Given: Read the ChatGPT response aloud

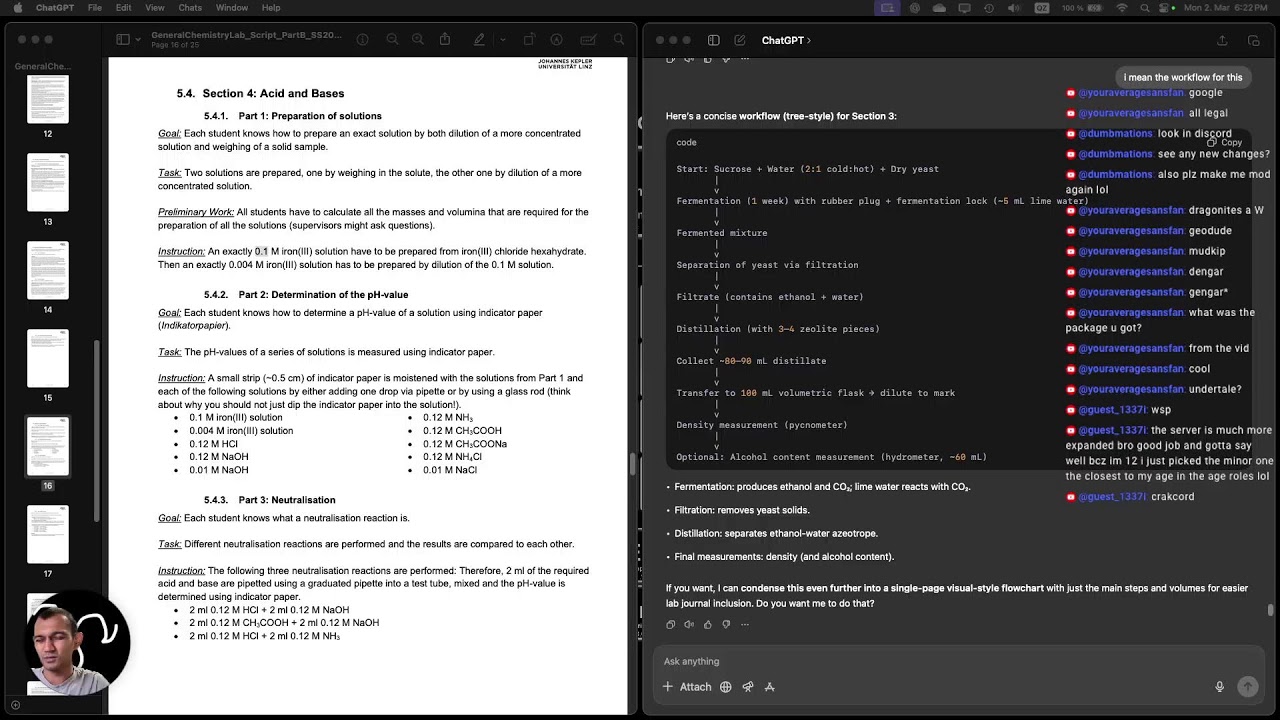Looking at the screenshot, I should click(689, 624).
